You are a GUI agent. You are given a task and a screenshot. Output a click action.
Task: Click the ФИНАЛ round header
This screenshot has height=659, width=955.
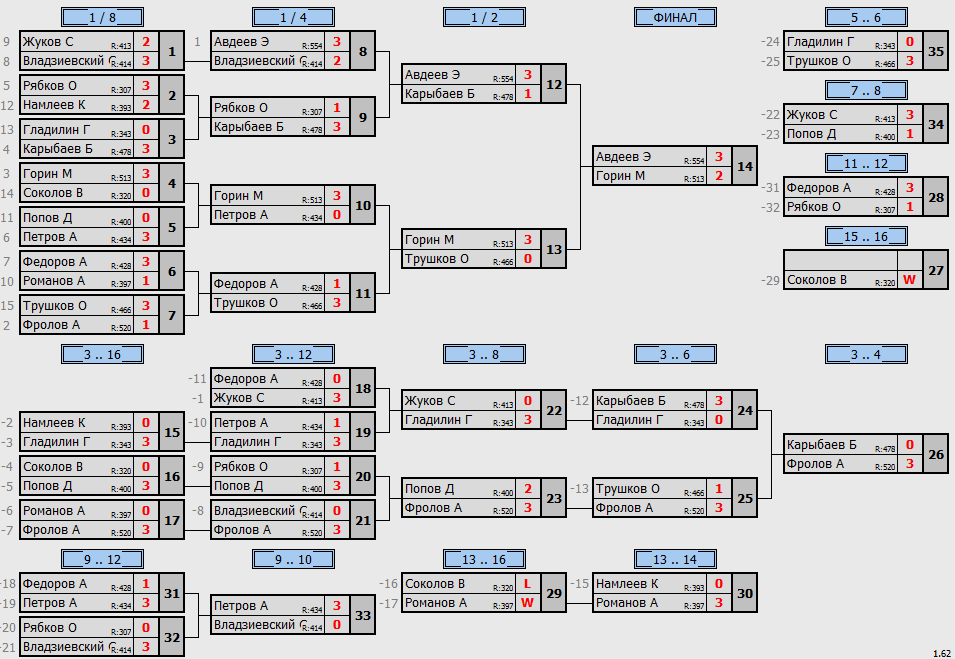point(675,17)
